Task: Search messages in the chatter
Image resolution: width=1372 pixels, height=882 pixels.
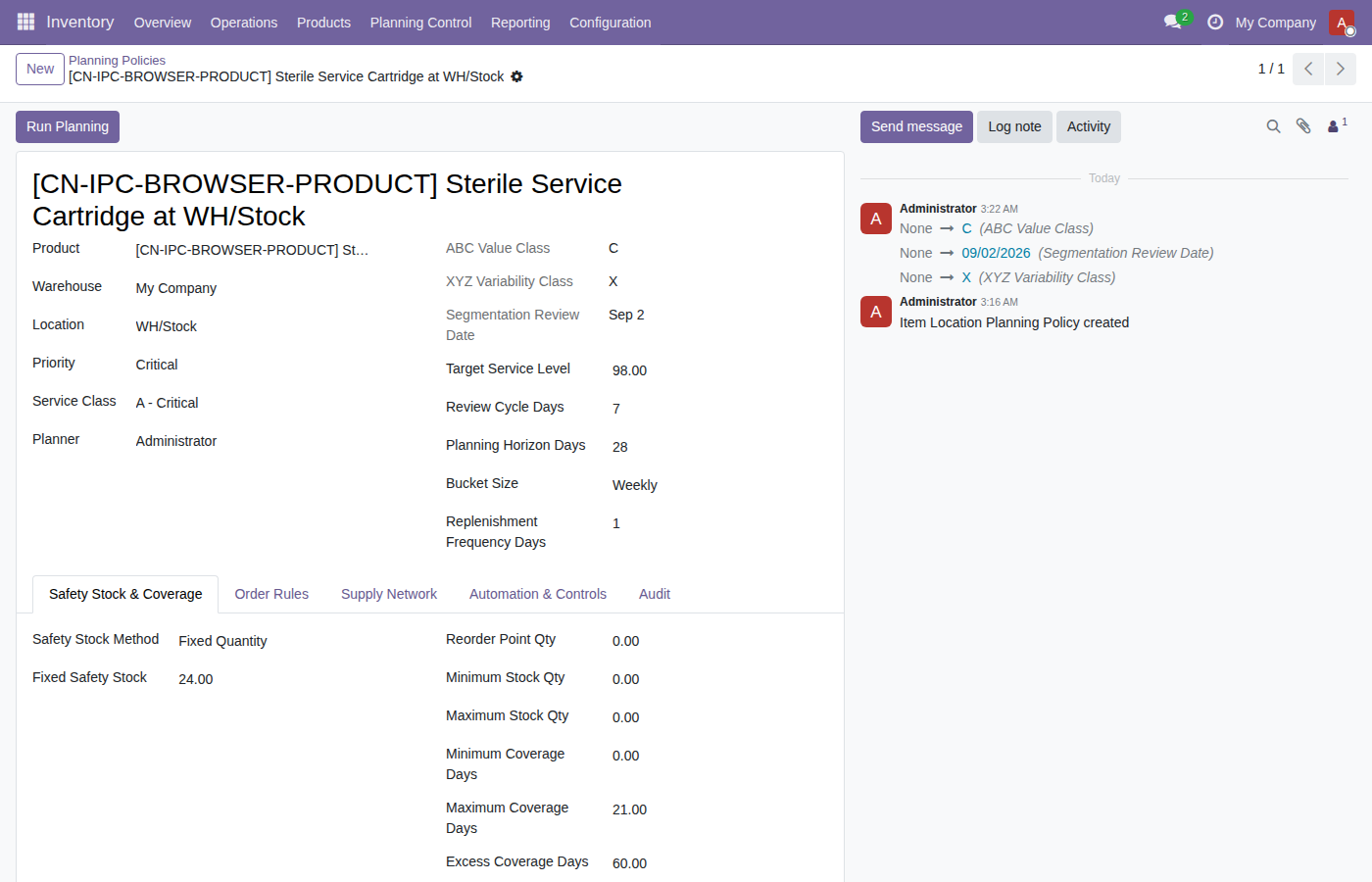Action: pyautogui.click(x=1273, y=126)
